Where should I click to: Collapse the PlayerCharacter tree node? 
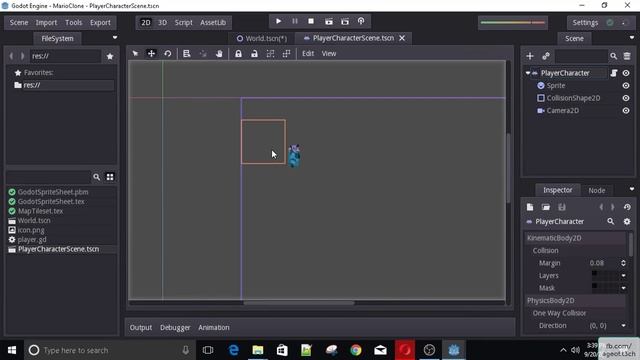click(x=528, y=73)
